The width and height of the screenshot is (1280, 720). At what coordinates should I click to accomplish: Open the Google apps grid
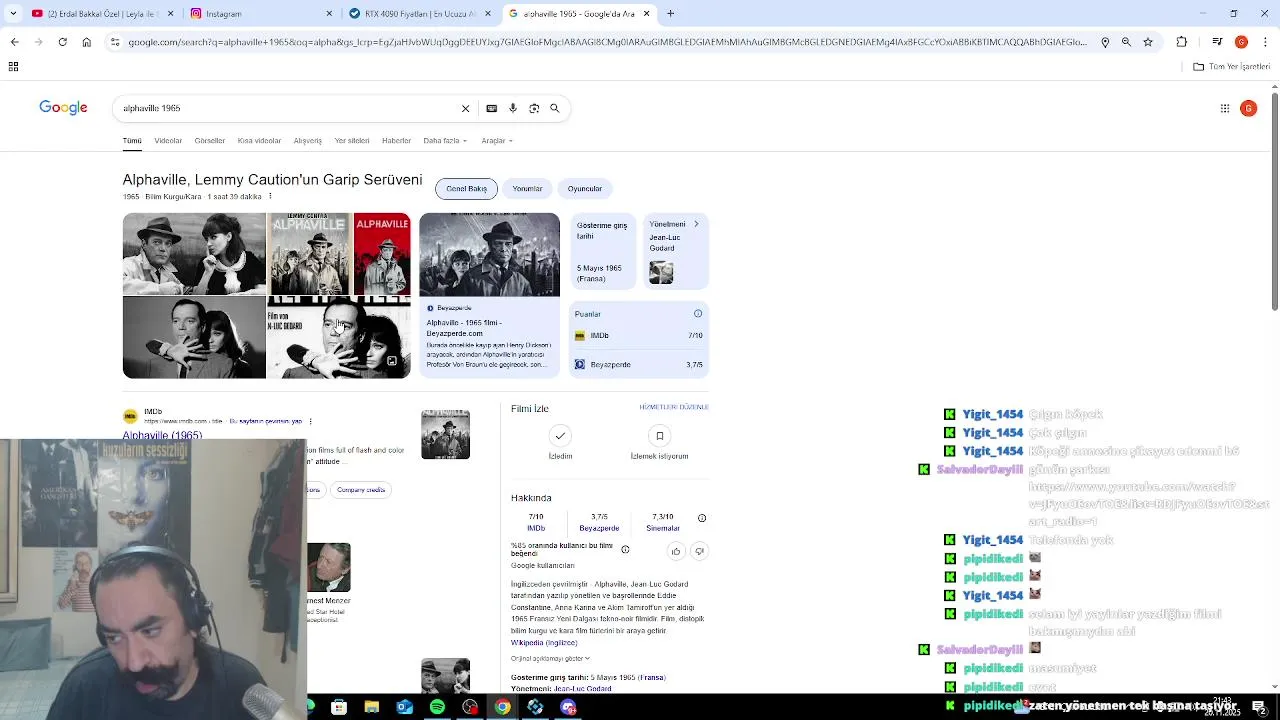[1224, 108]
